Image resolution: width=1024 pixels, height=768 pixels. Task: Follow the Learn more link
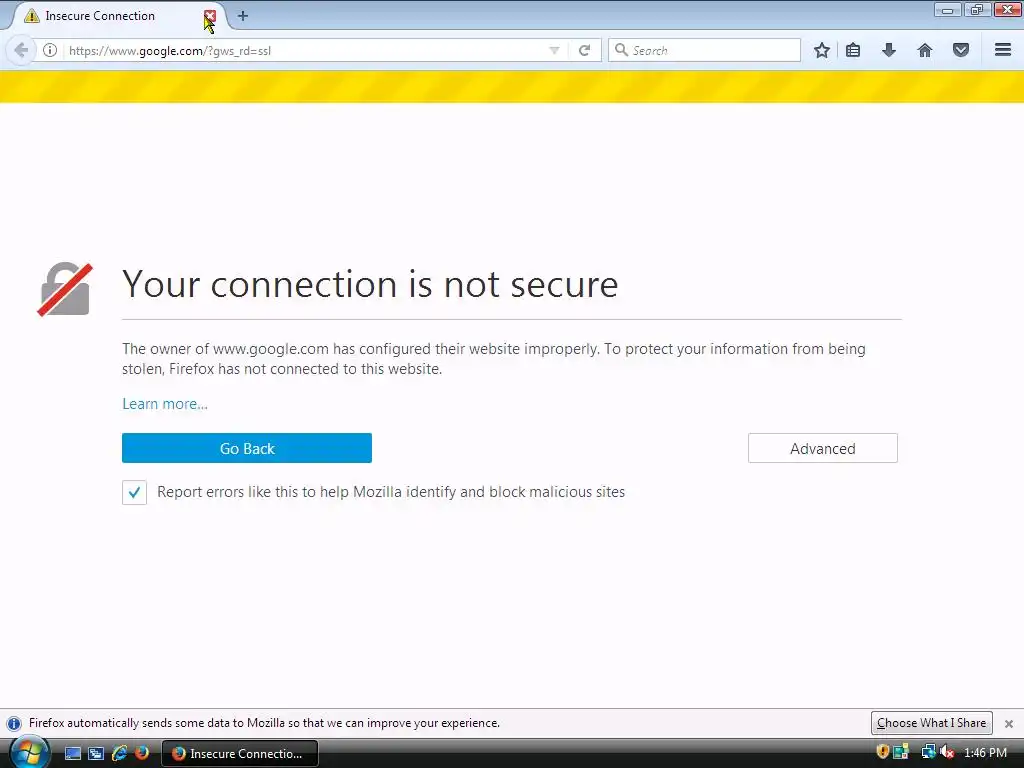point(165,404)
